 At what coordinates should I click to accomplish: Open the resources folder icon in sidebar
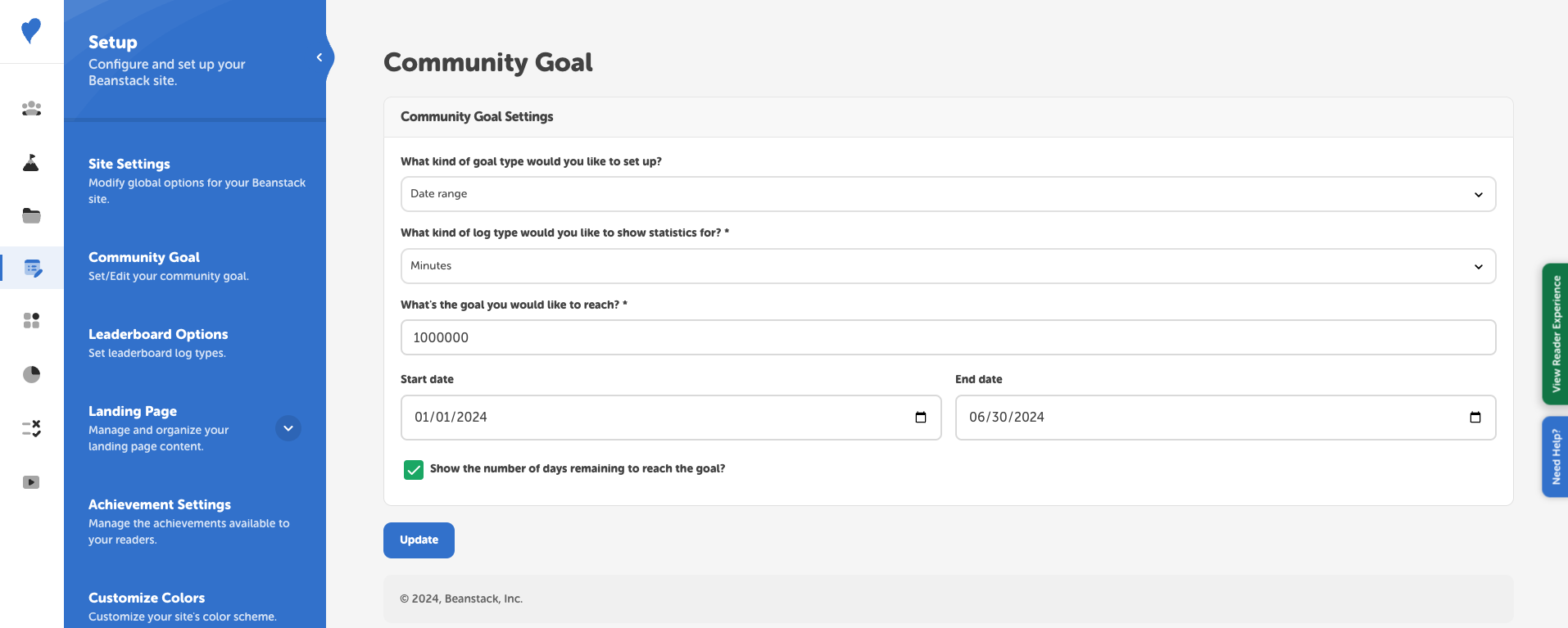(x=31, y=215)
